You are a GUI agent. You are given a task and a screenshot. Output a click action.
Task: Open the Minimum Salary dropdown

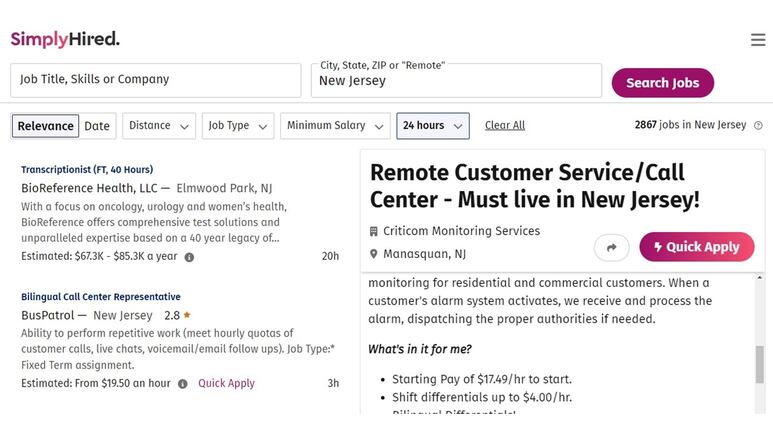335,126
